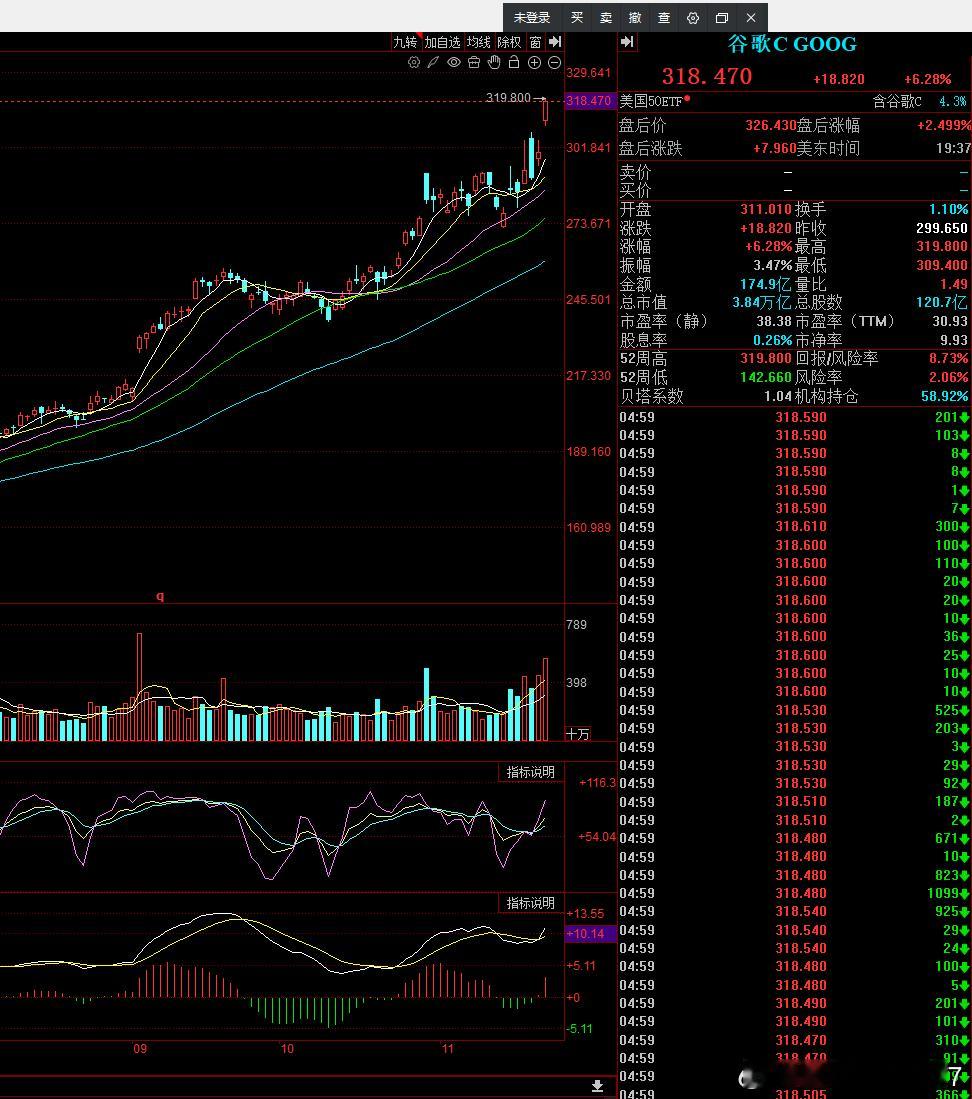
Task: Click 加自选 to add to watchlist
Action: [442, 42]
